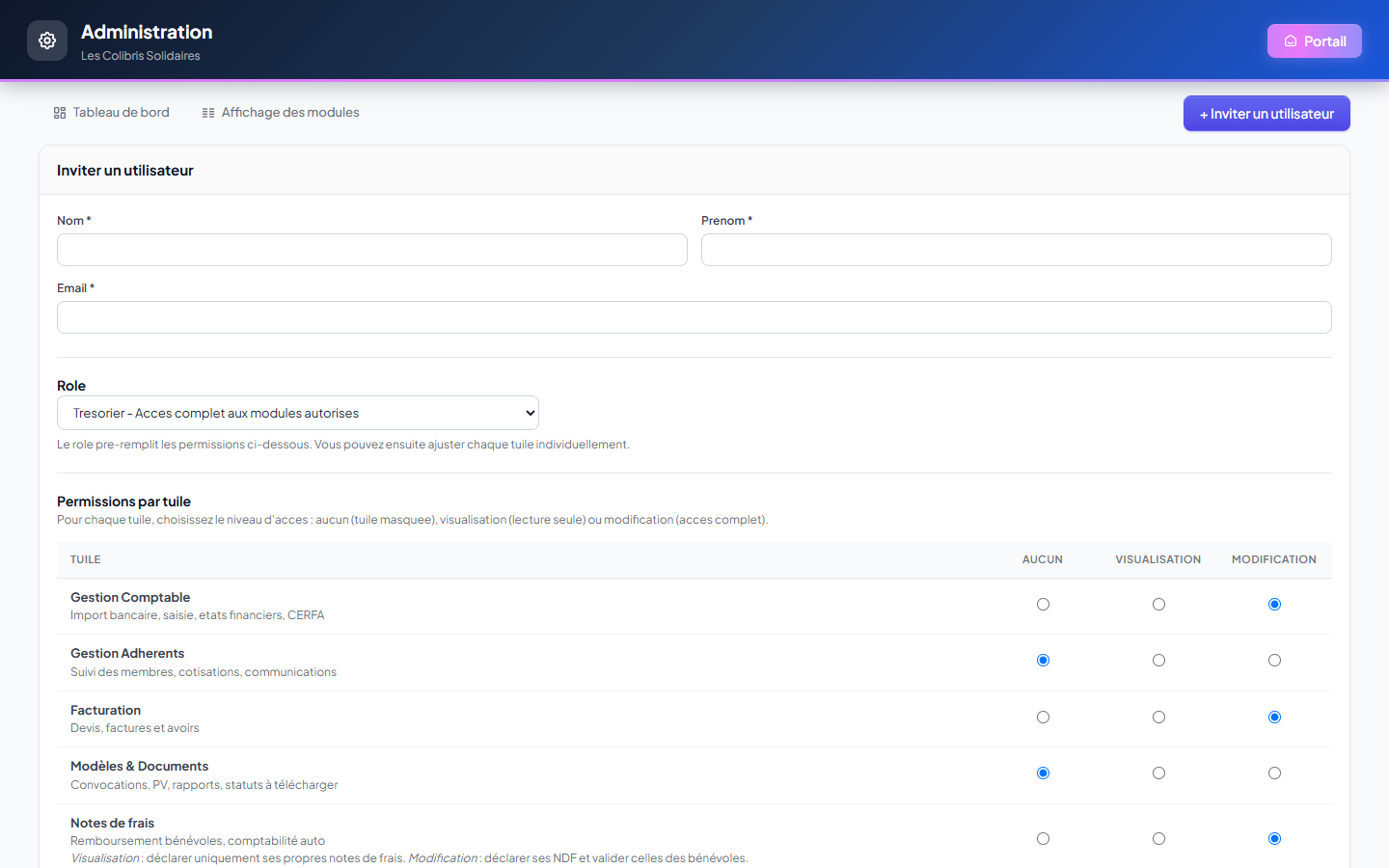This screenshot has width=1389, height=868.
Task: Click the Tableau de bord grid icon
Action: pyautogui.click(x=60, y=113)
